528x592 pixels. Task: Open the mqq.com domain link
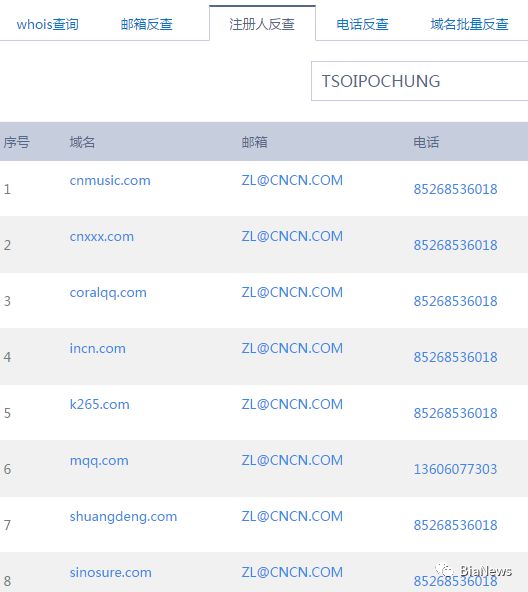[99, 461]
